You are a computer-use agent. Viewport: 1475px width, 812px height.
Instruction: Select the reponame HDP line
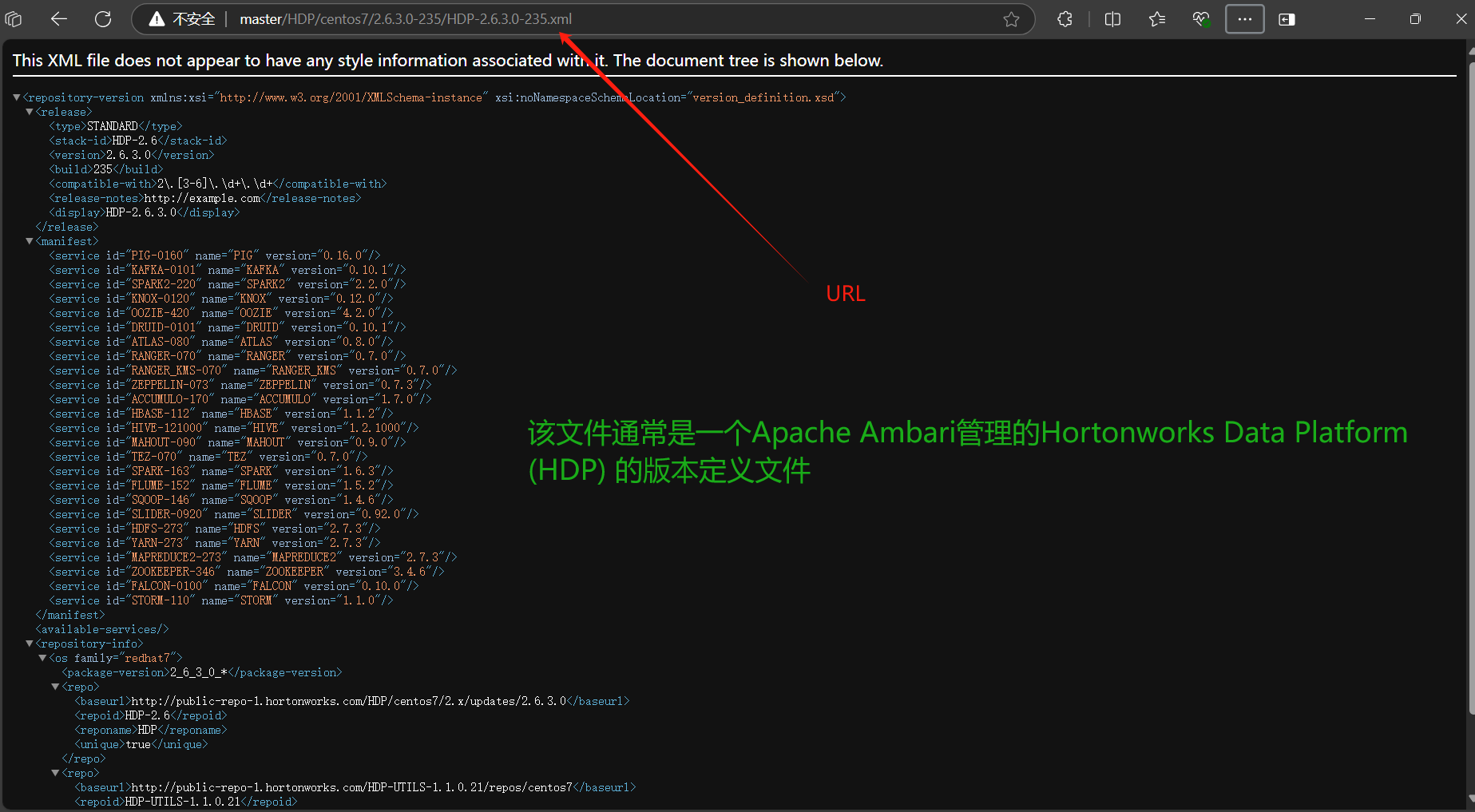point(151,730)
